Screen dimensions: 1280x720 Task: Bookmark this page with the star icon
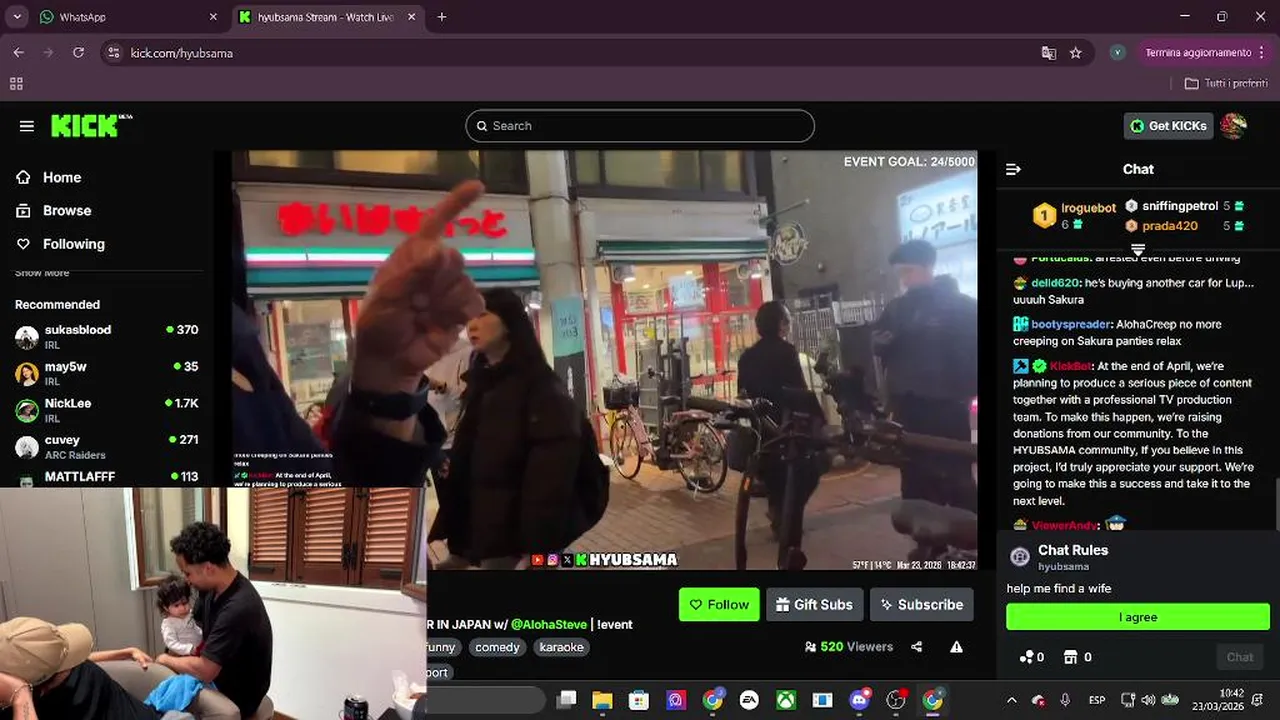pos(1076,53)
